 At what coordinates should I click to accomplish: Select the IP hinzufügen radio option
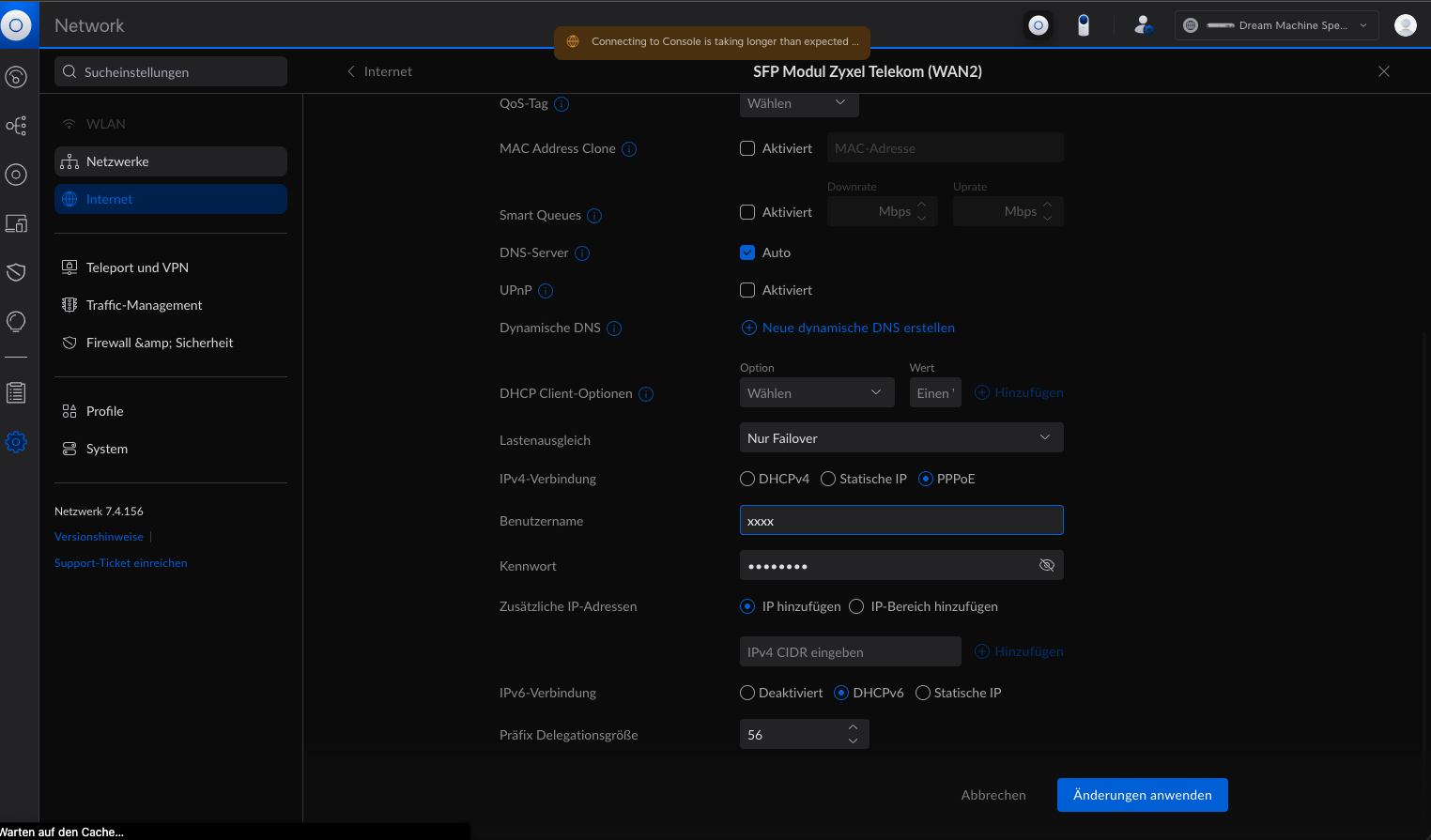click(x=747, y=606)
